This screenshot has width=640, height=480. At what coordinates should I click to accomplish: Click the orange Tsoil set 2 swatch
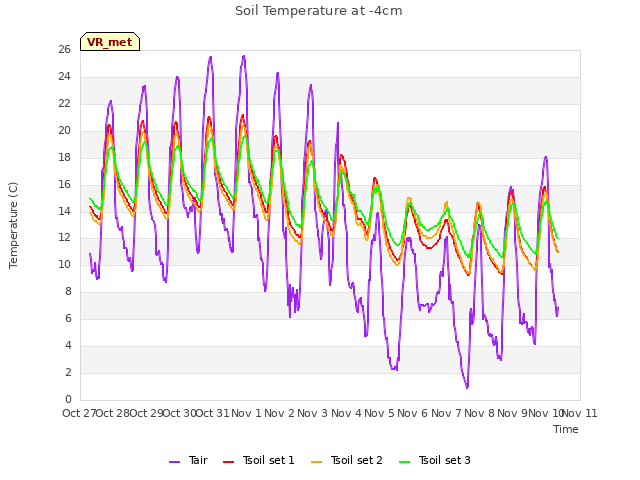pyautogui.click(x=317, y=462)
